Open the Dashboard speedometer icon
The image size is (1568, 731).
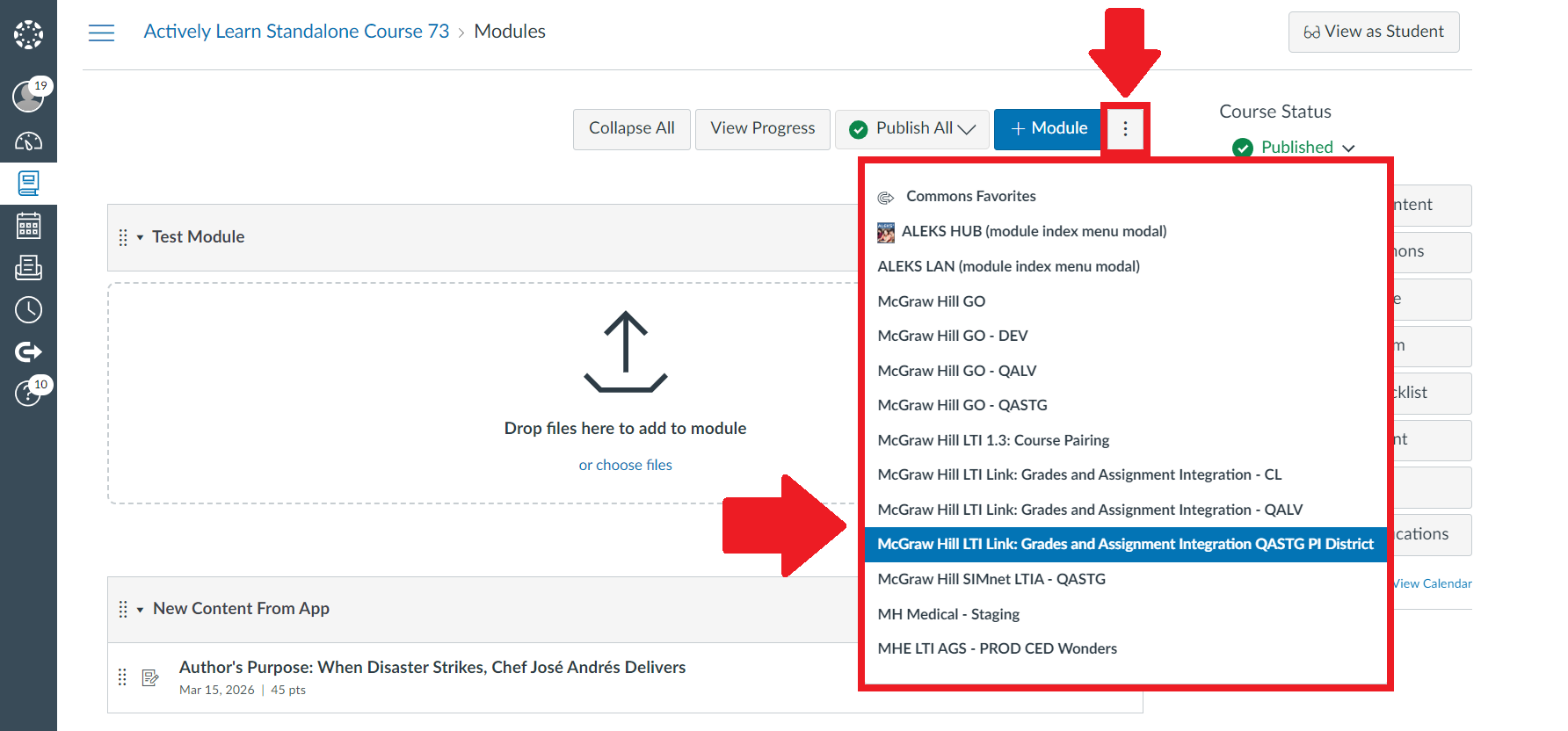28,141
